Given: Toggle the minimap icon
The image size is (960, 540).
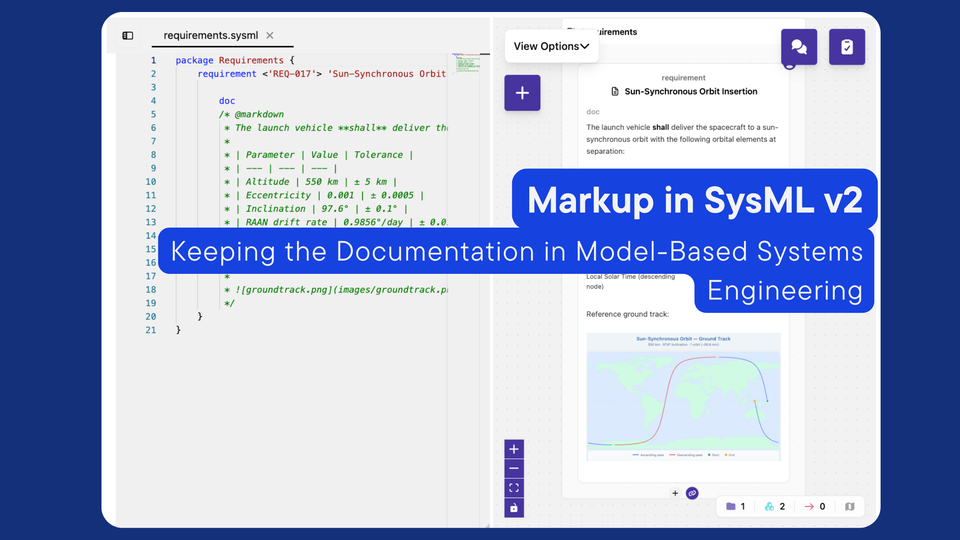Looking at the screenshot, I should (x=849, y=506).
